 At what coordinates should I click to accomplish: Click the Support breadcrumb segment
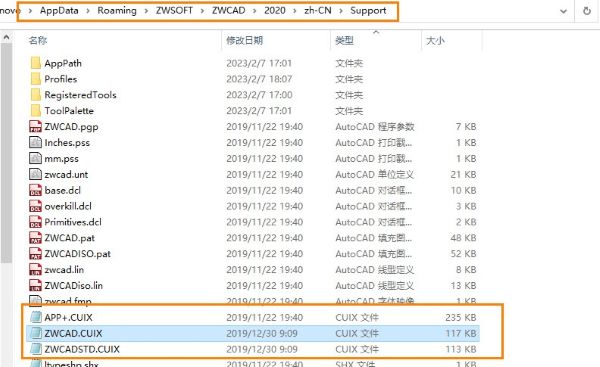pyautogui.click(x=368, y=10)
